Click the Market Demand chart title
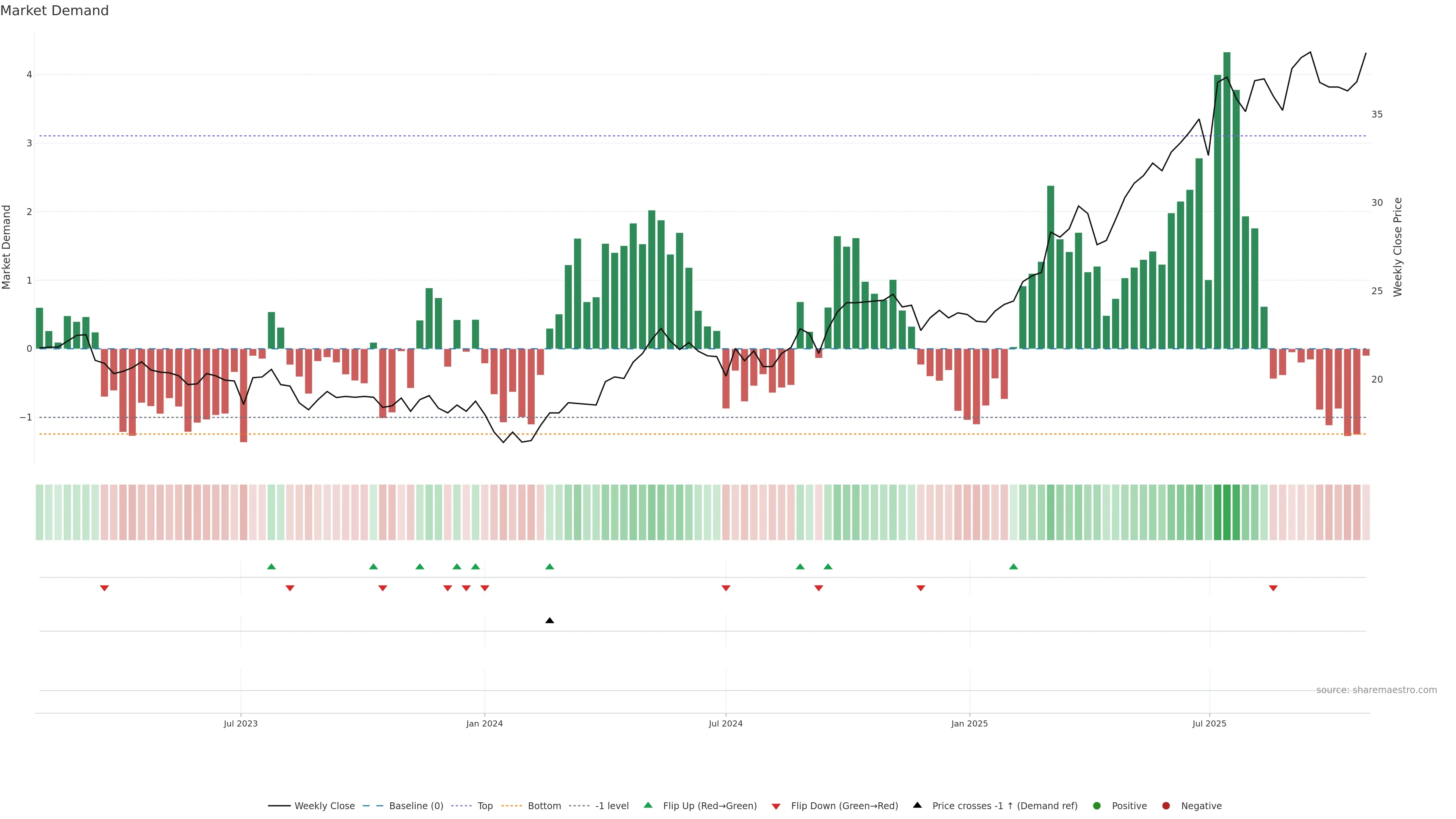Image resolution: width=1456 pixels, height=819 pixels. pyautogui.click(x=54, y=11)
